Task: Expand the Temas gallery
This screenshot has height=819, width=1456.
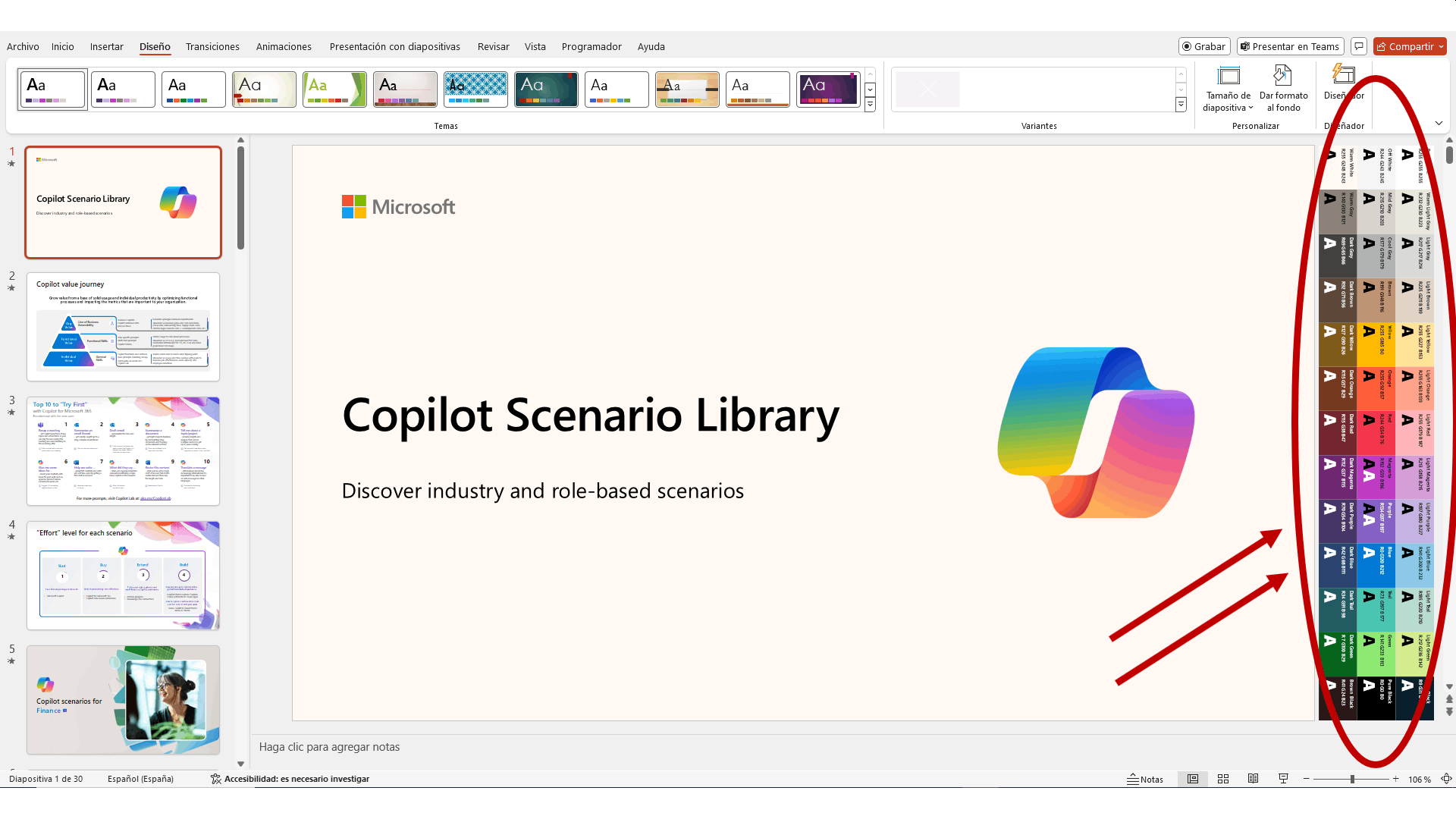Action: (870, 105)
